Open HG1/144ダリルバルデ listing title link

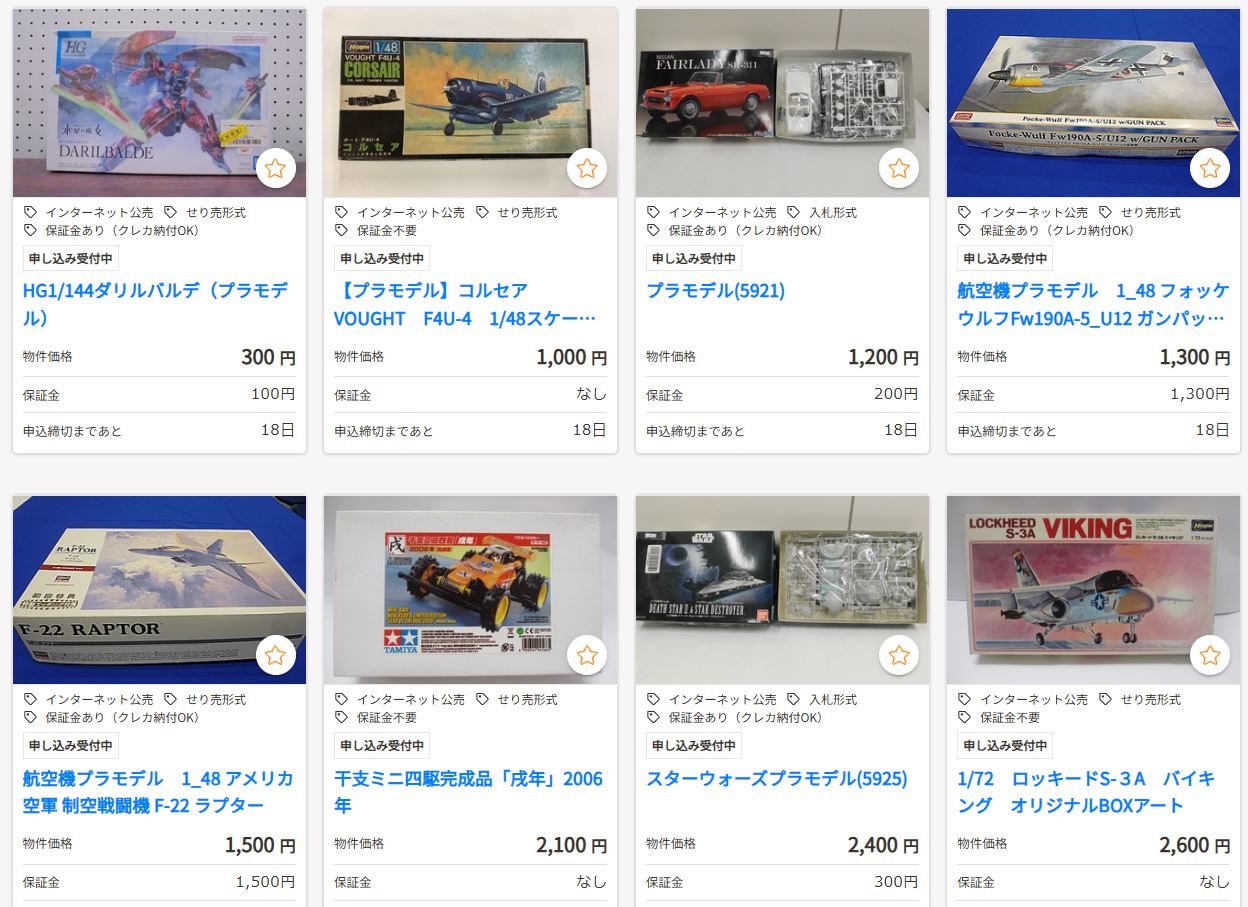point(156,304)
